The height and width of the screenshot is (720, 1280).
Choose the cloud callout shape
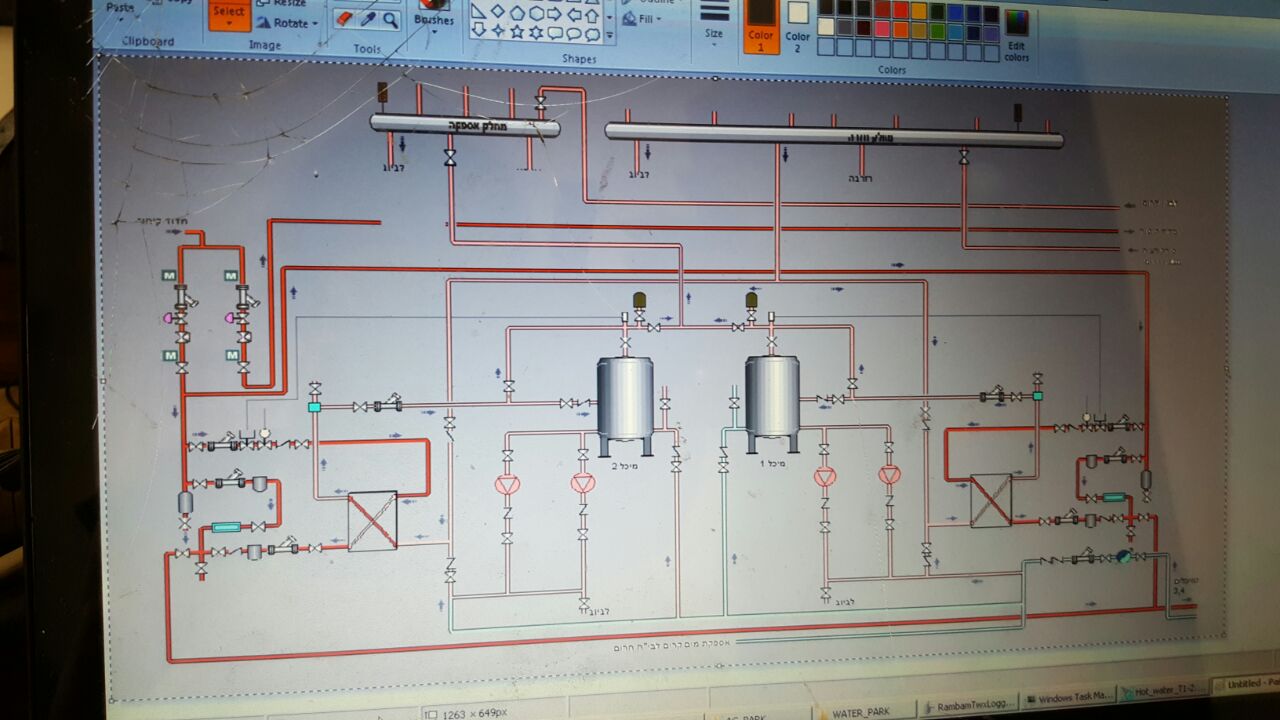[x=593, y=33]
